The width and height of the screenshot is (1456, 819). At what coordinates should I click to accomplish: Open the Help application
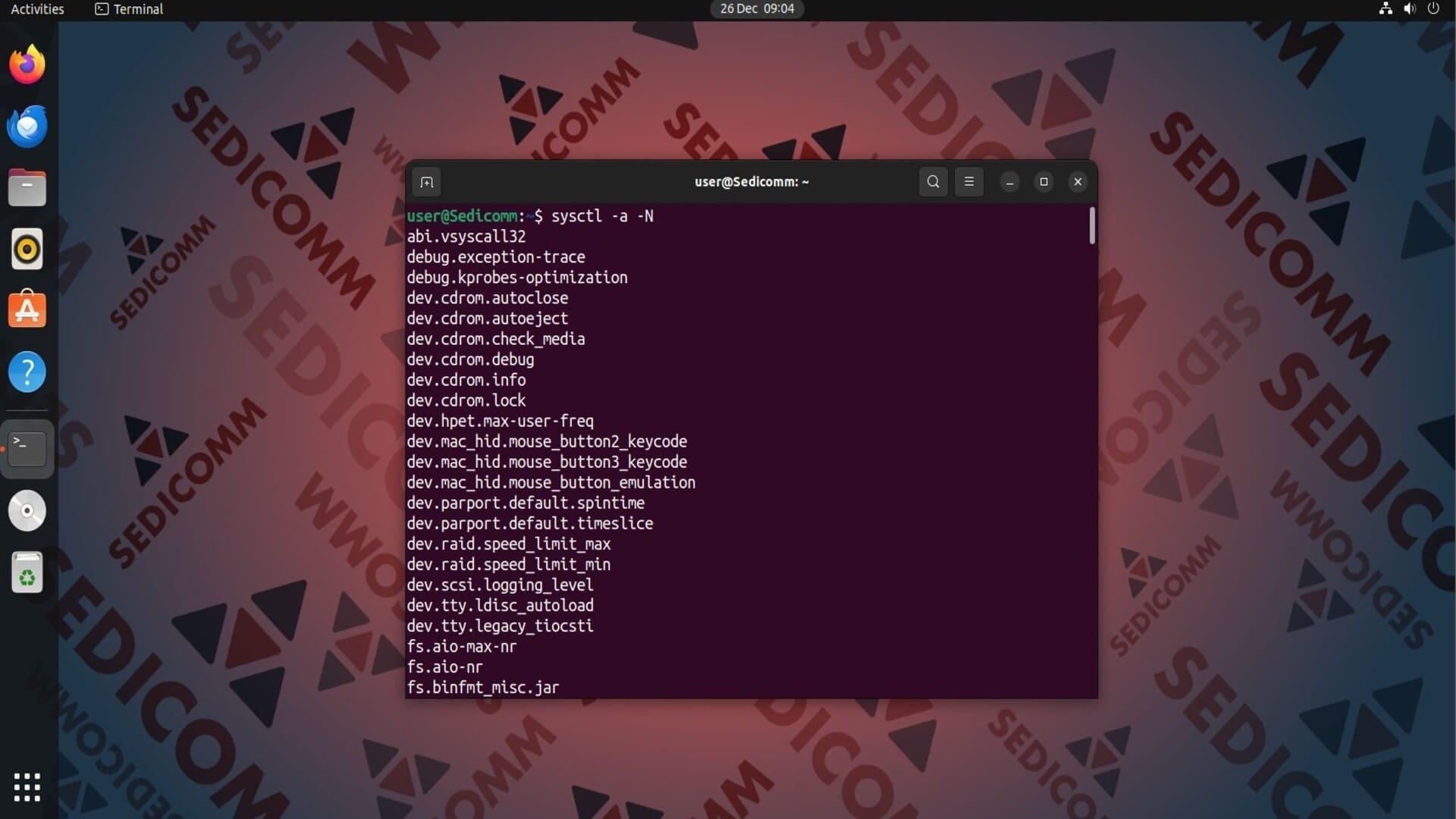point(27,372)
